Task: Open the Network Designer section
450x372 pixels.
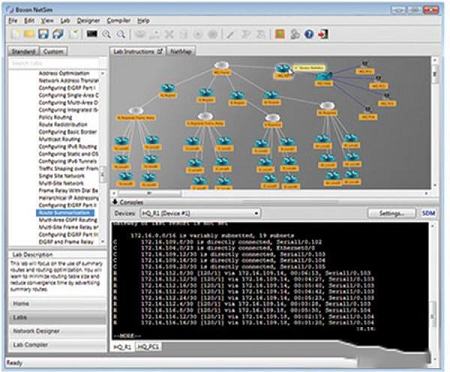Action: (57, 331)
